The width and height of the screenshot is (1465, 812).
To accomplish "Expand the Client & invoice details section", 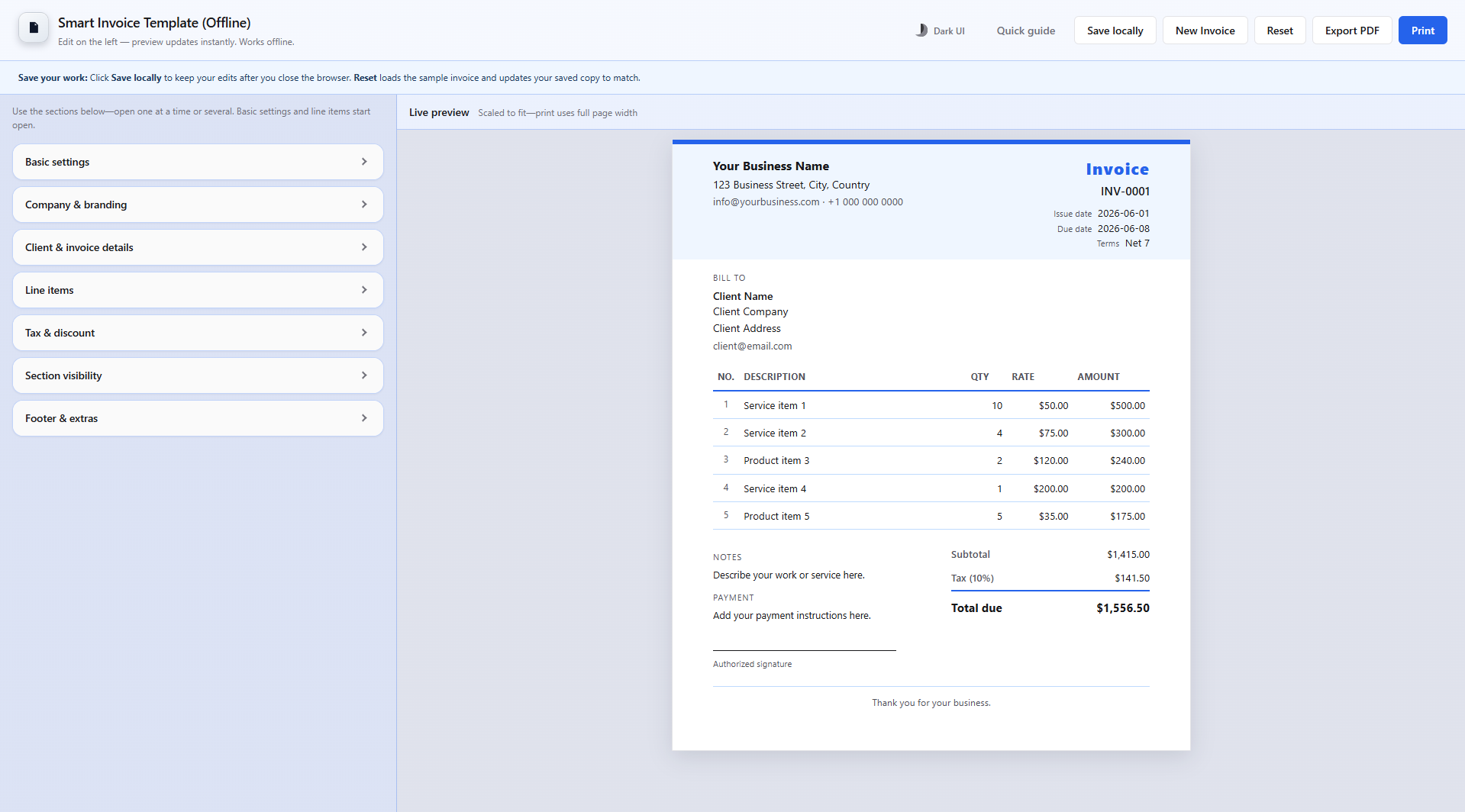I will tap(197, 246).
